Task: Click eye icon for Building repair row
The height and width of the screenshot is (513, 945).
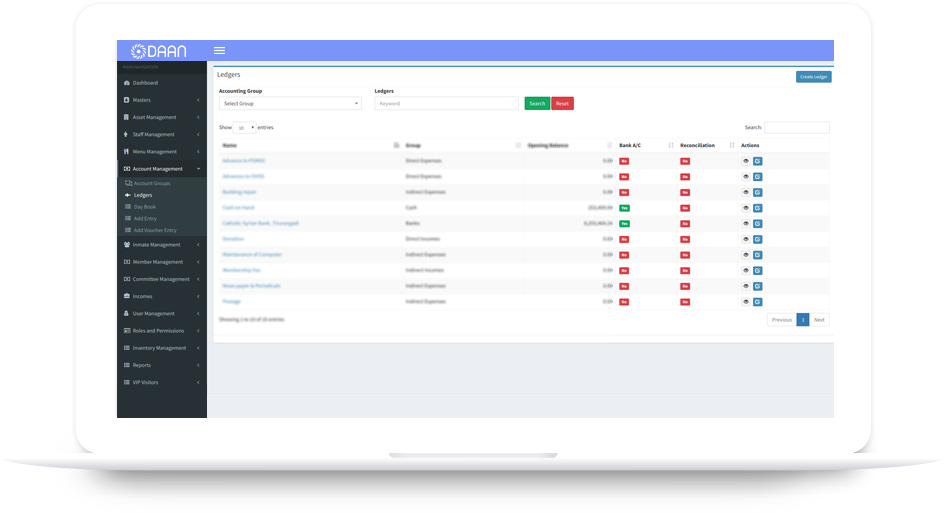Action: tap(746, 192)
